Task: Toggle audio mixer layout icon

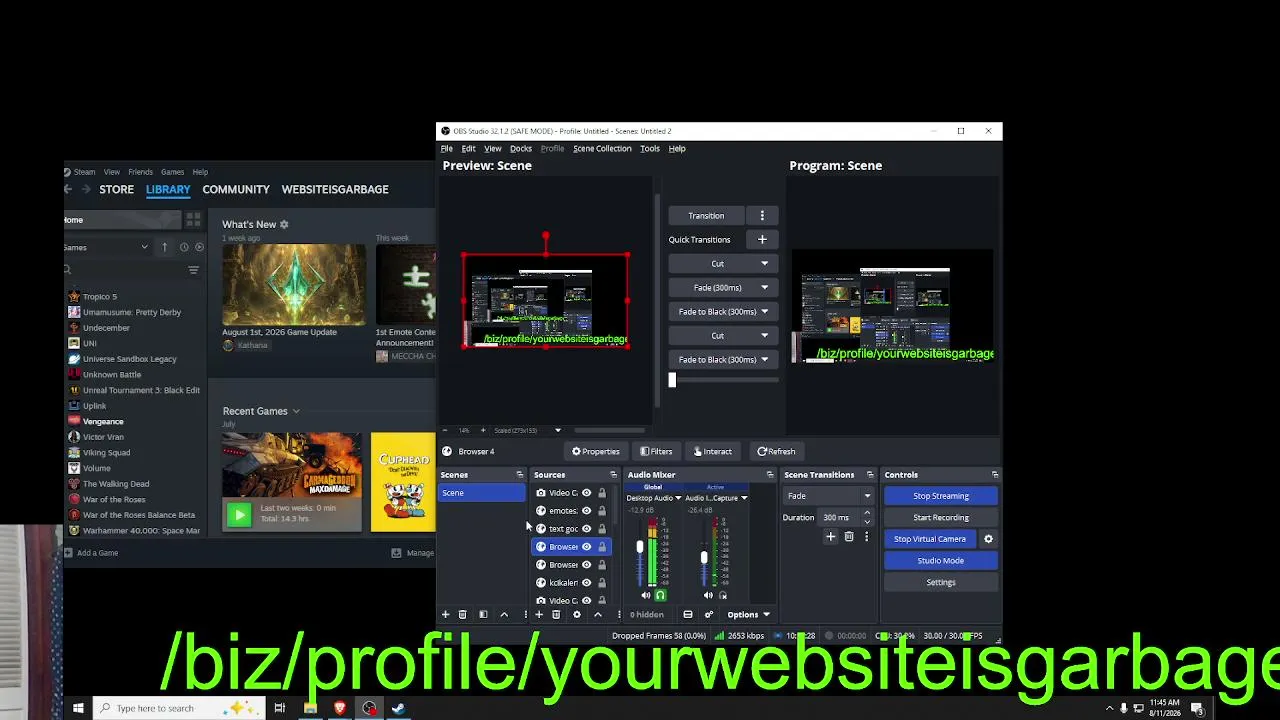Action: (x=688, y=615)
